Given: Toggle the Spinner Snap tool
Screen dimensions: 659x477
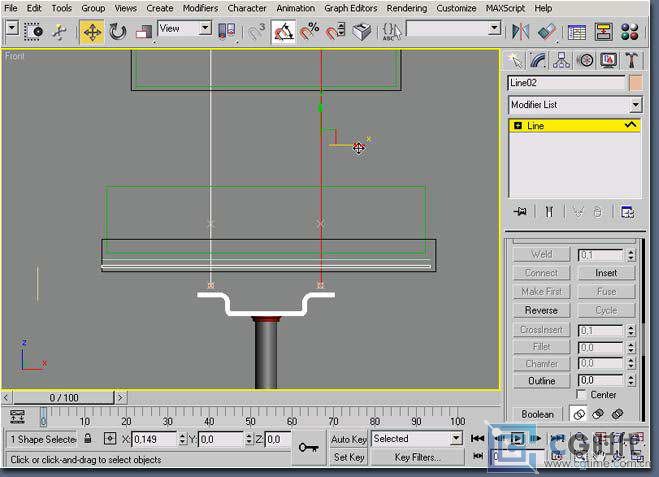Looking at the screenshot, I should (x=336, y=32).
